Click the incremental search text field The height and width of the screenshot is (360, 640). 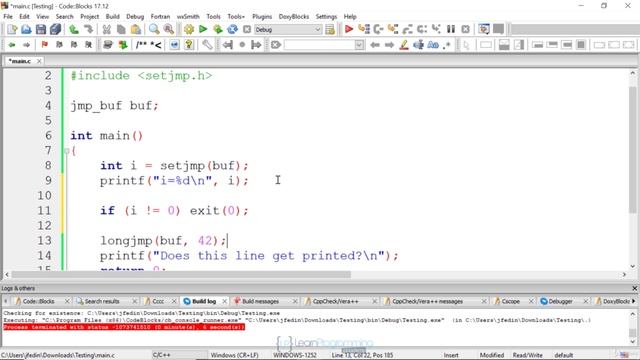(x=320, y=45)
